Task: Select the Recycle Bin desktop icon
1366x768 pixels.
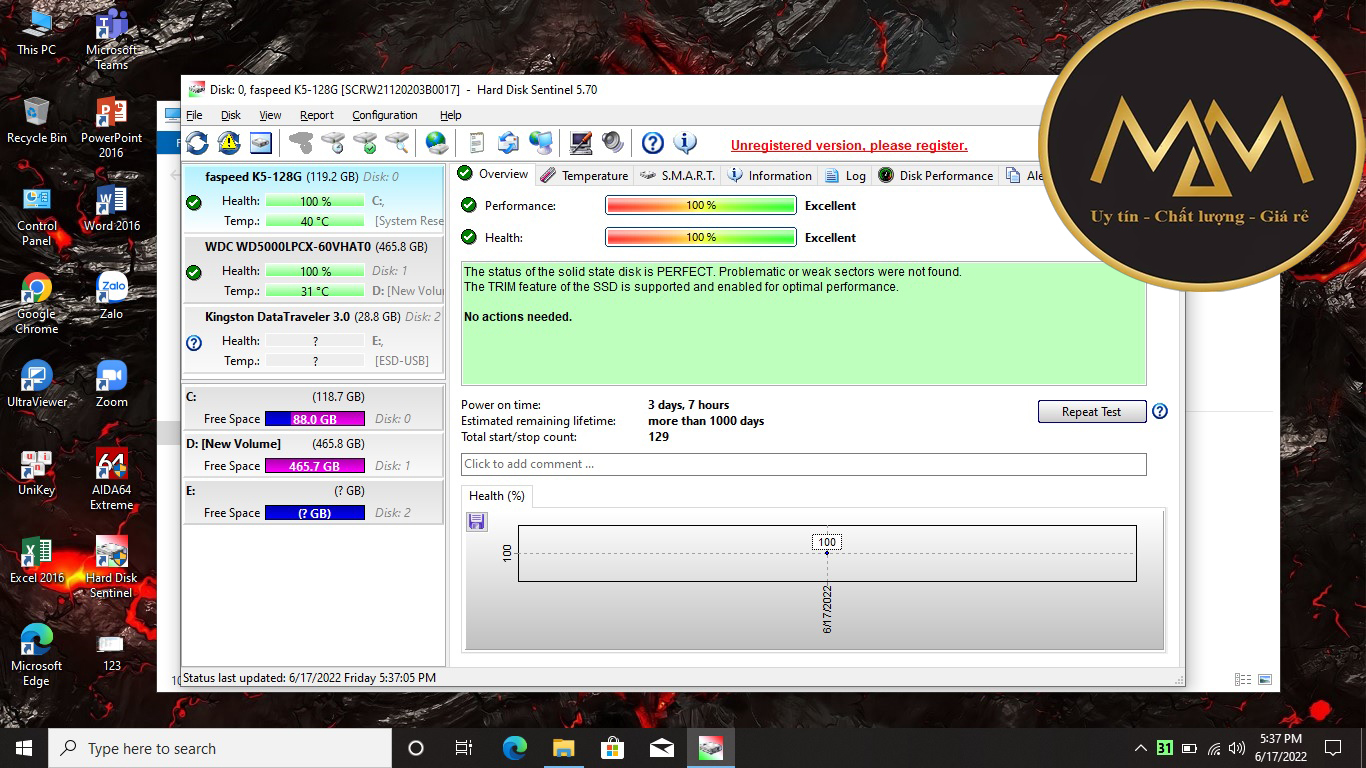Action: point(37,121)
